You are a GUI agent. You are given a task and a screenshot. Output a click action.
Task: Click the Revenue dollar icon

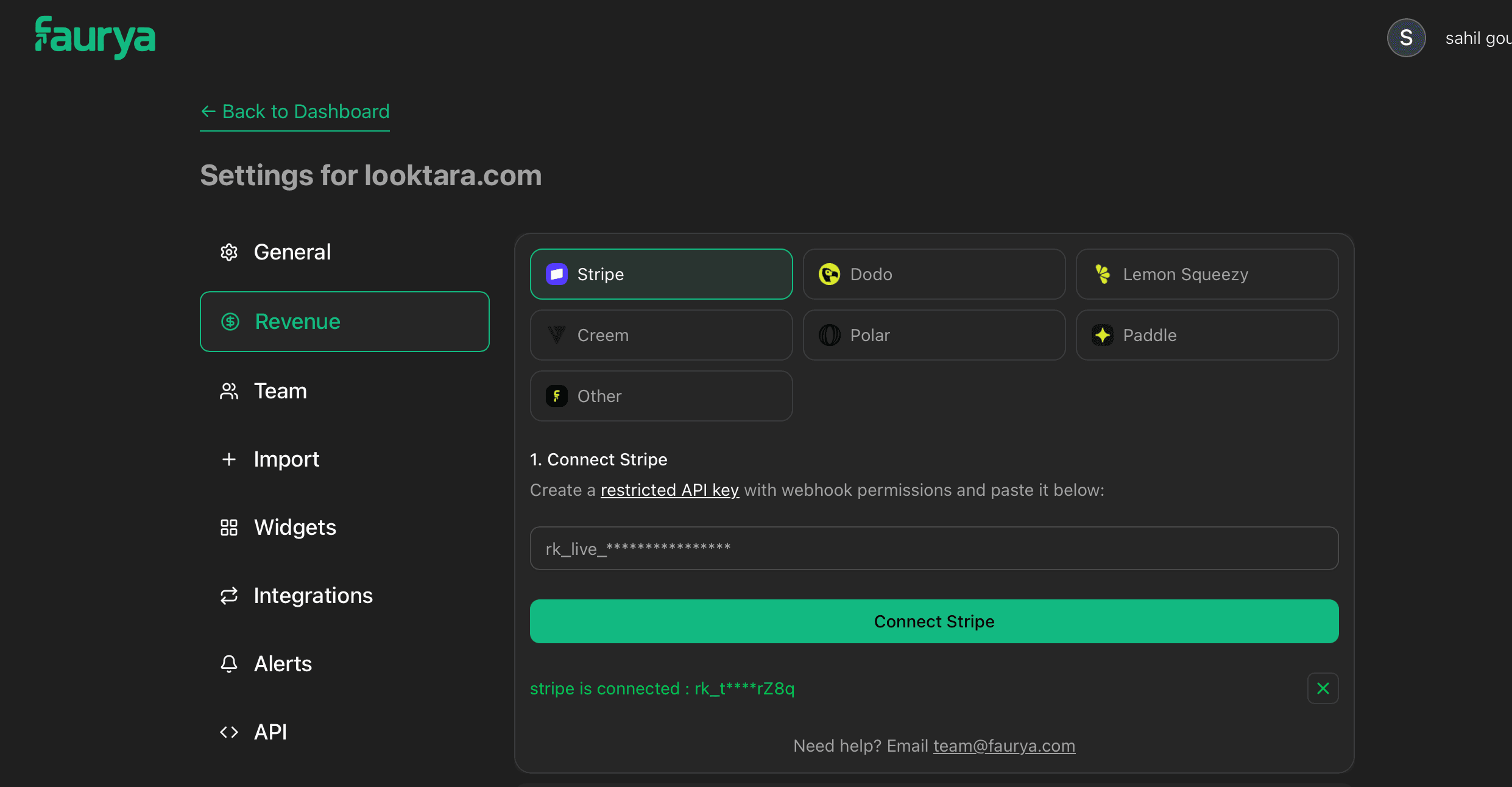pyautogui.click(x=230, y=322)
